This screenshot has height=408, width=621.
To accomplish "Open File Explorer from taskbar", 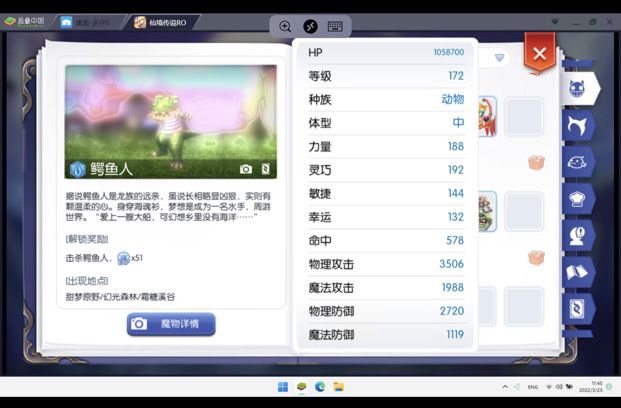I will click(x=339, y=387).
